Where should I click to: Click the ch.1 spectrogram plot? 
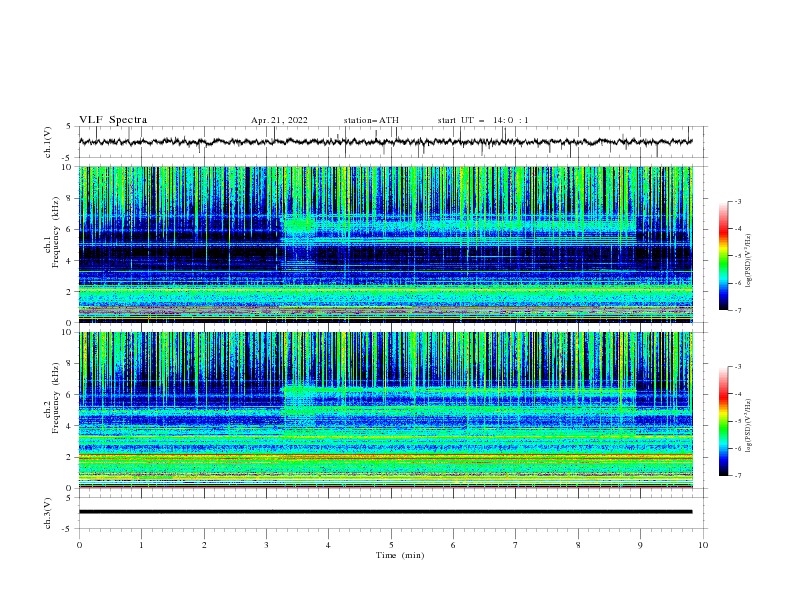click(385, 244)
